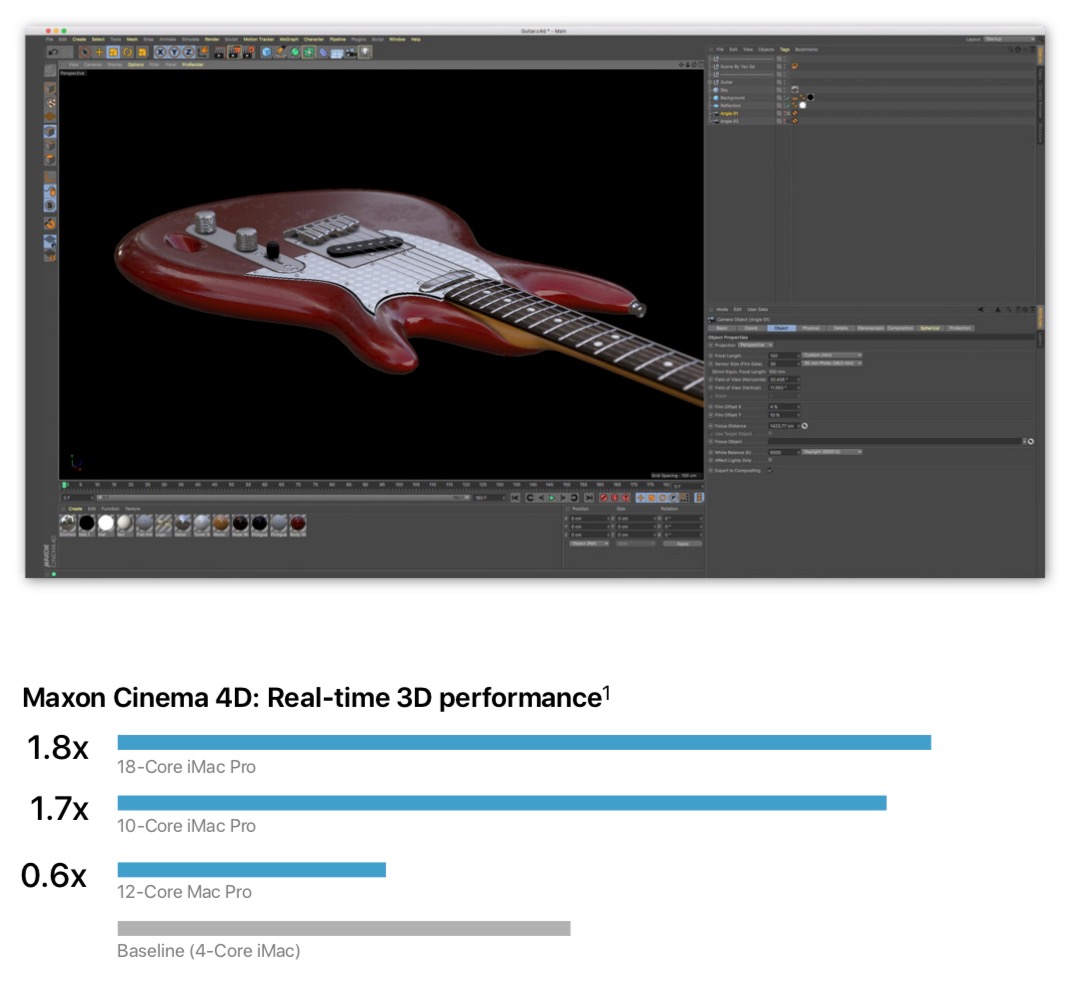Open the Projection dropdown
The image size is (1076, 1000).
(755, 345)
